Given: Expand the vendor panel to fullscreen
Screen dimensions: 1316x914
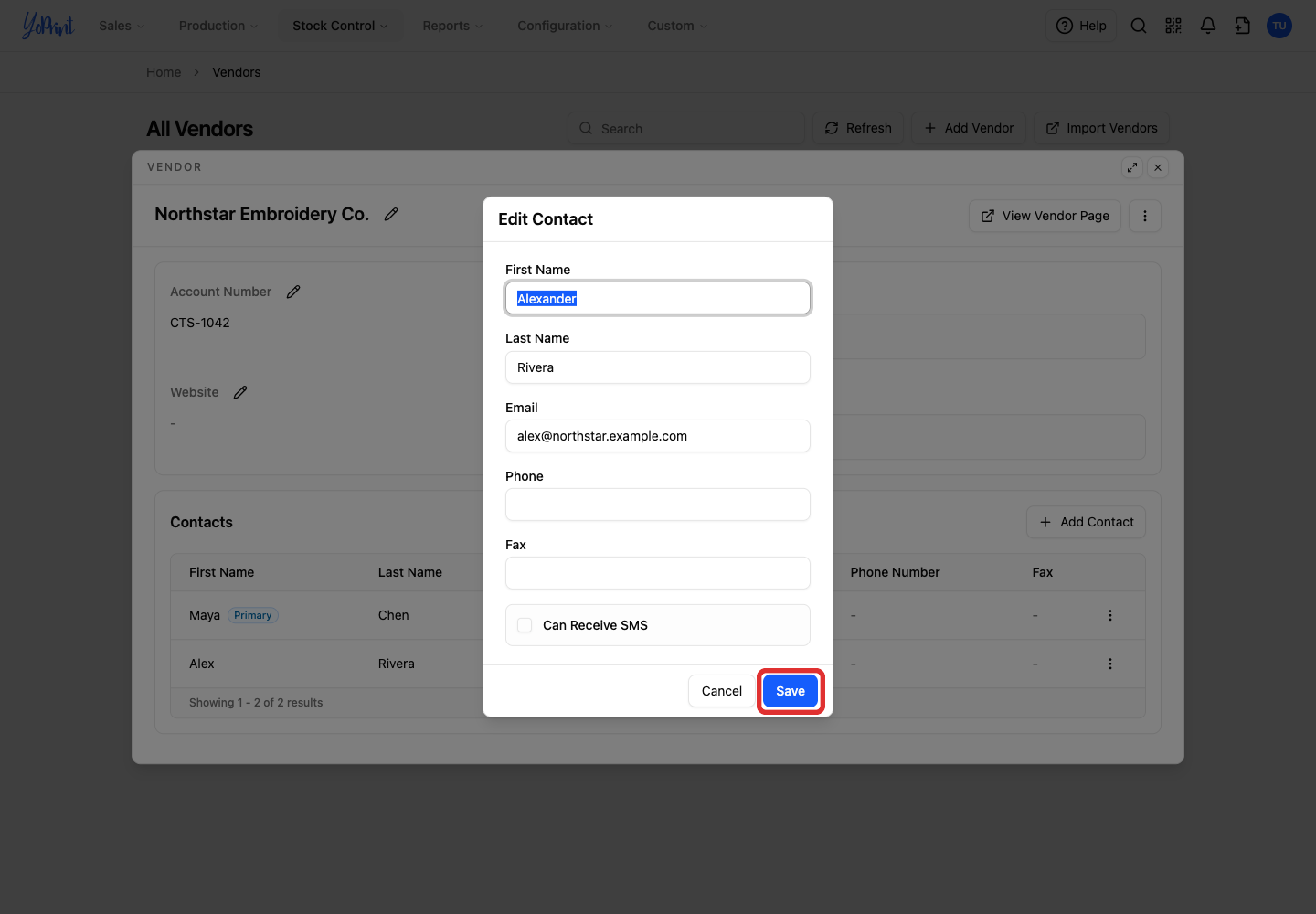Looking at the screenshot, I should click(x=1132, y=167).
